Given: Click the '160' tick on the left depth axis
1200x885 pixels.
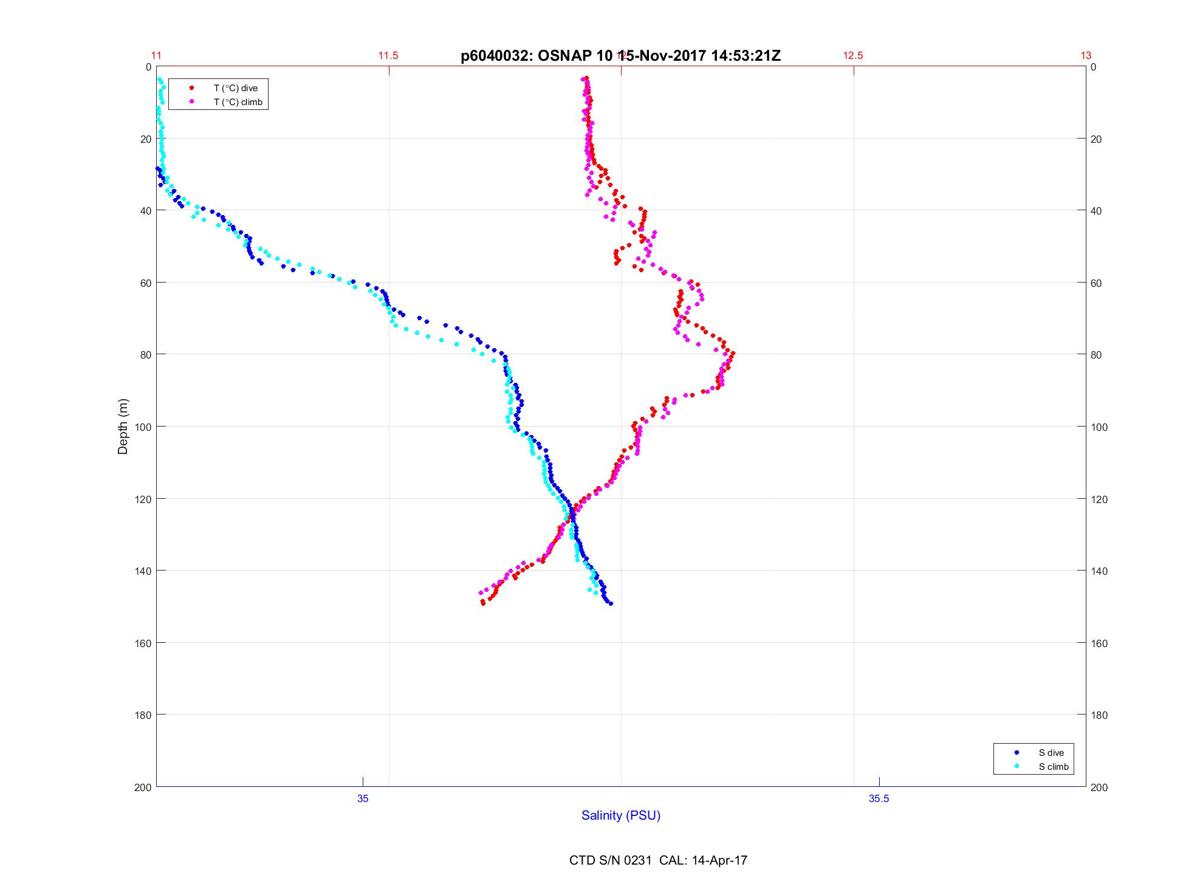Looking at the screenshot, I should 142,643.
